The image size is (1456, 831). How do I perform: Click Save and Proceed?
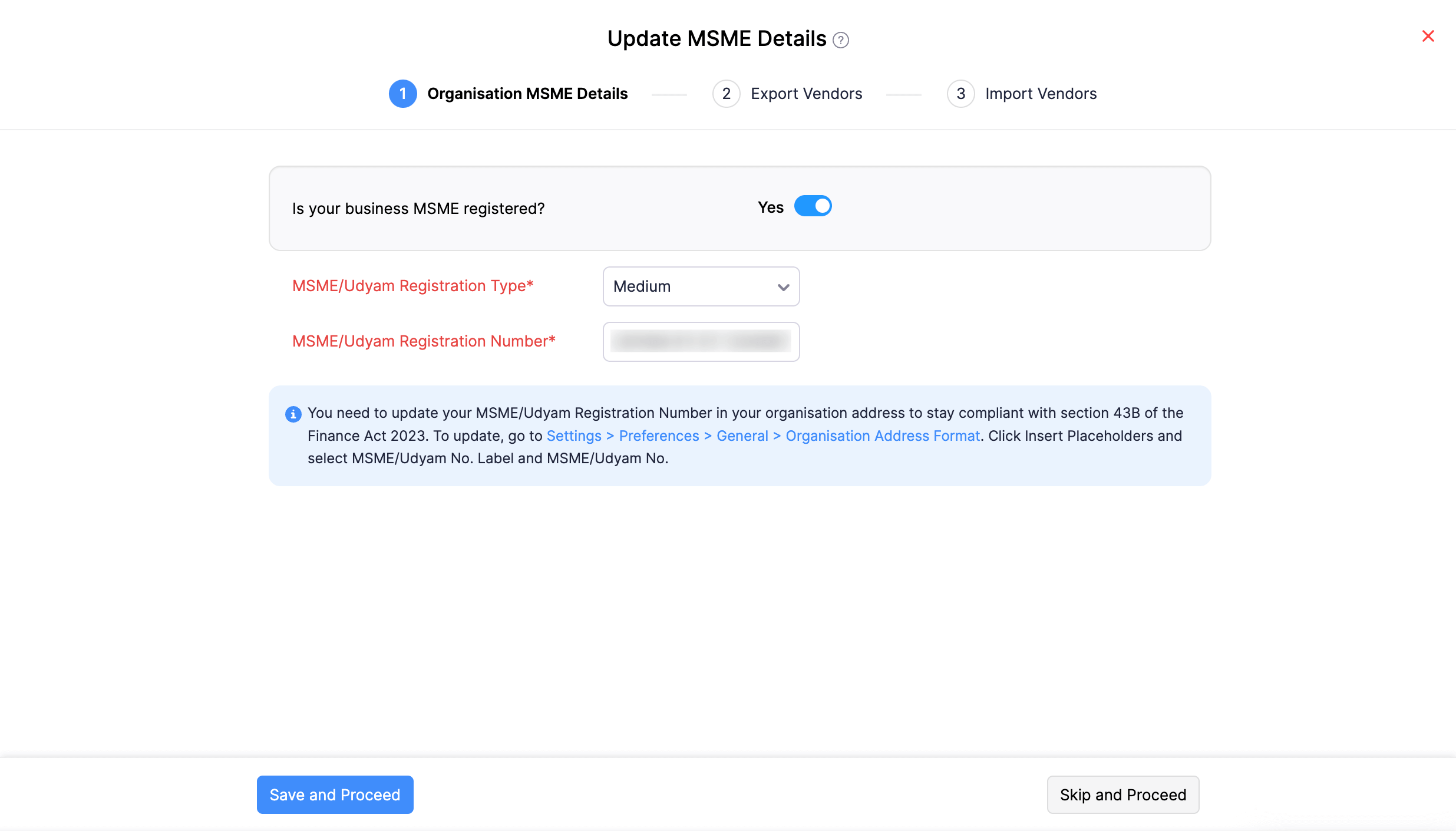click(x=335, y=794)
